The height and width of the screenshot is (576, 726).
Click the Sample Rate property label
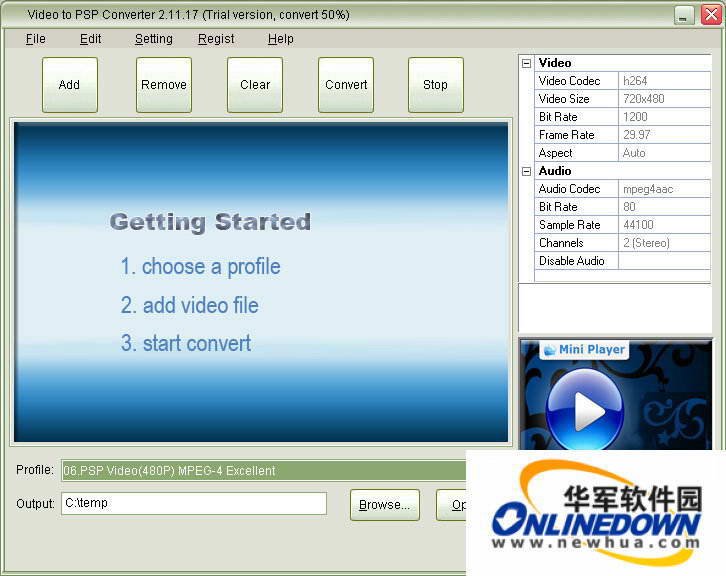pos(576,225)
